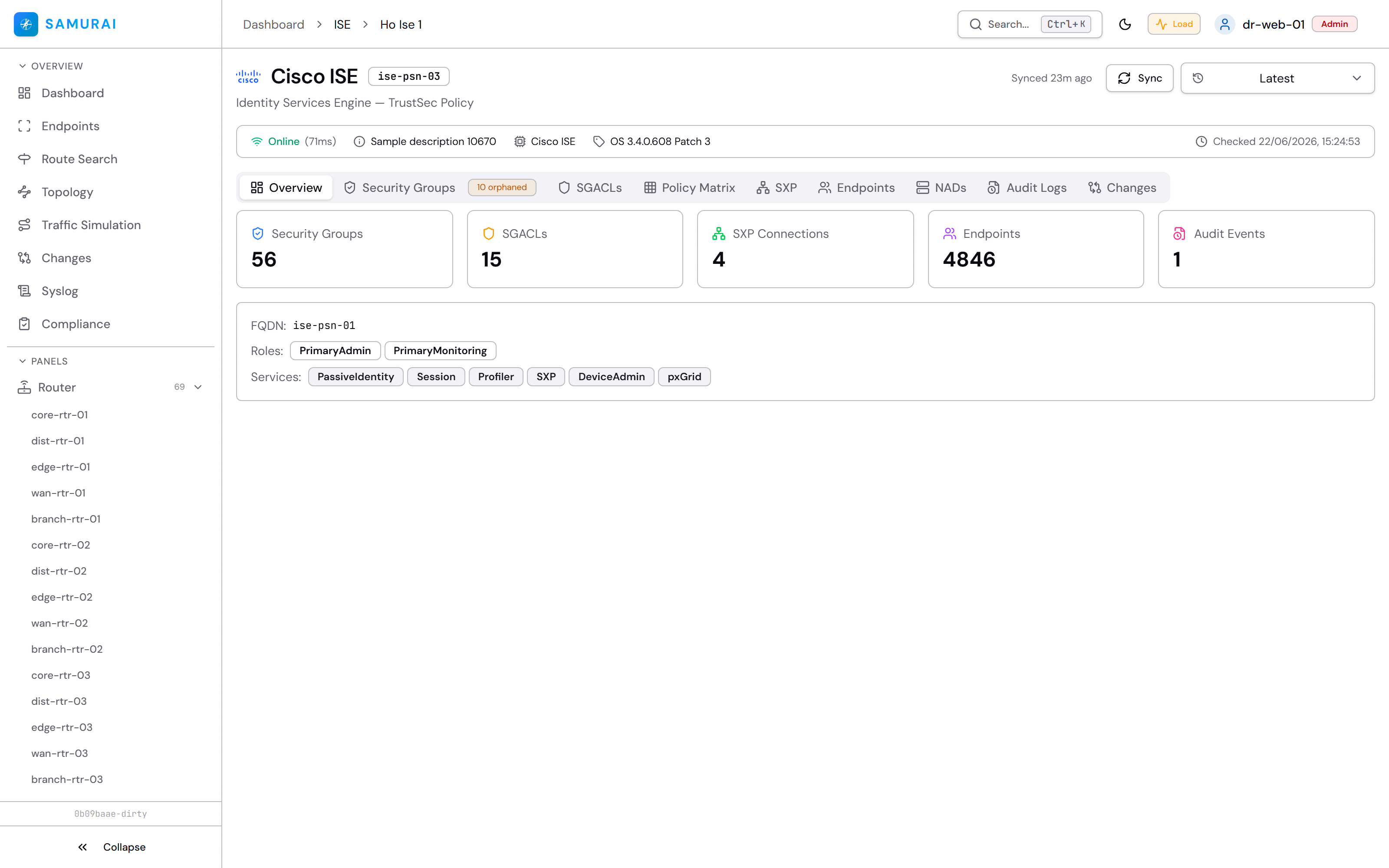Click the tag icon beside OS version
Viewport: 1389px width, 868px height.
(599, 142)
